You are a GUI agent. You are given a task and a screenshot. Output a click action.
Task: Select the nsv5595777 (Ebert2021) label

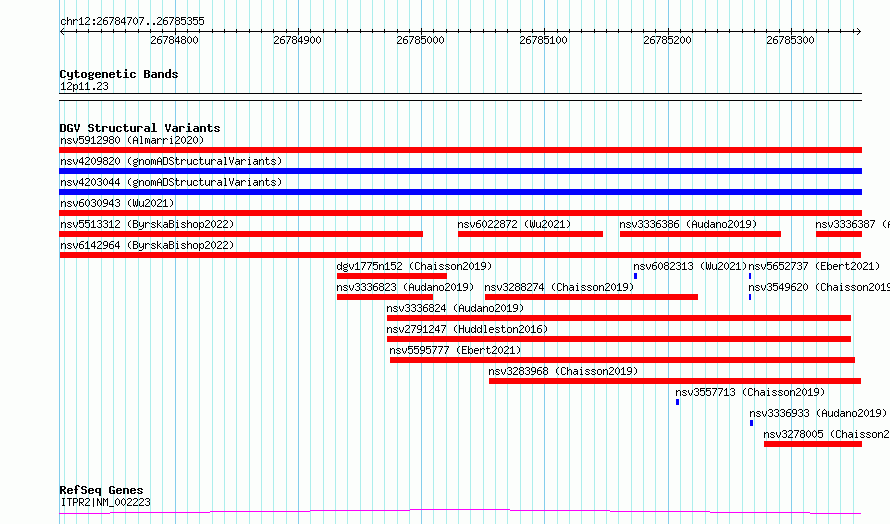click(455, 350)
